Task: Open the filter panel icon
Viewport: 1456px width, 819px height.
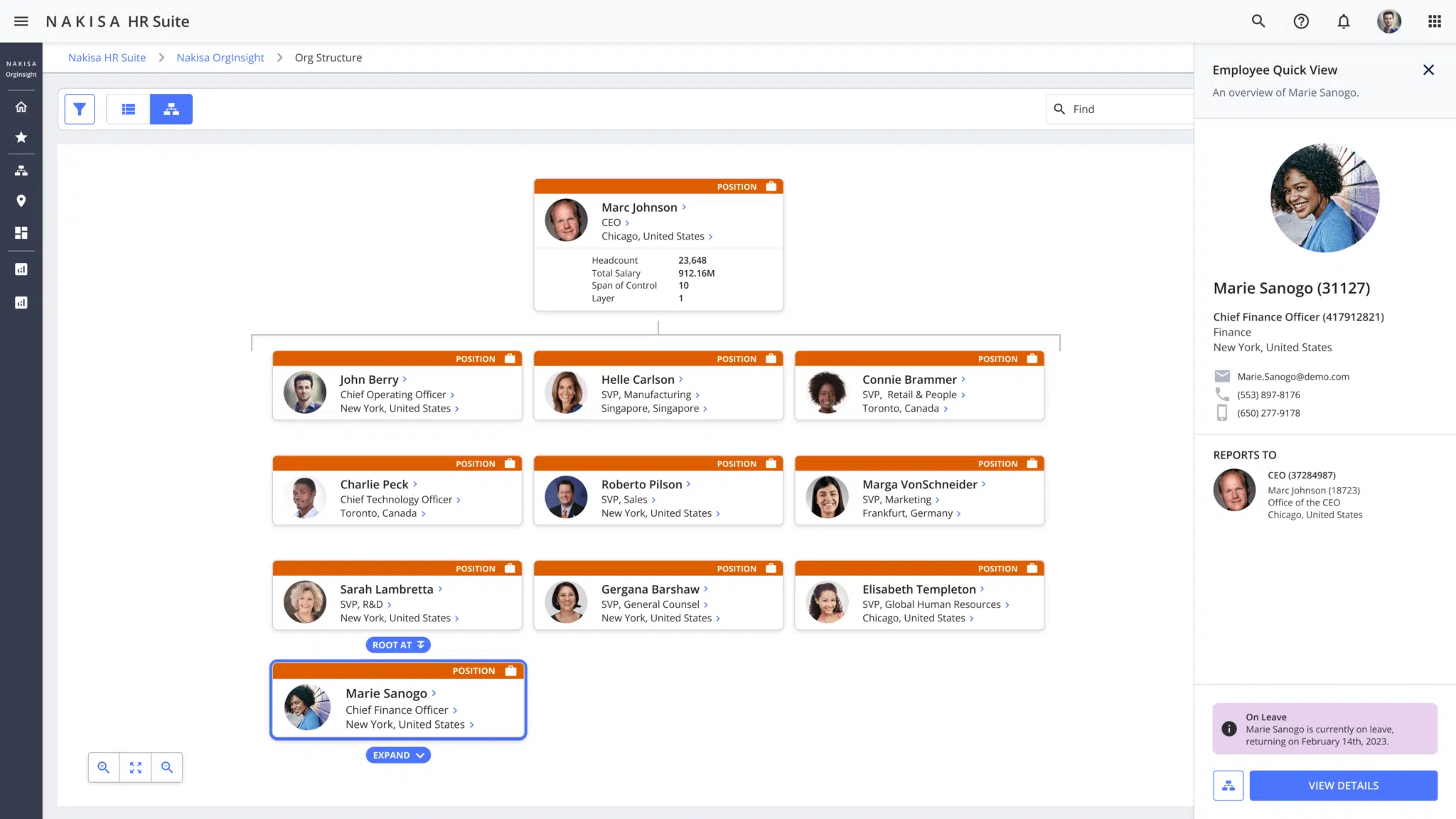Action: tap(79, 109)
